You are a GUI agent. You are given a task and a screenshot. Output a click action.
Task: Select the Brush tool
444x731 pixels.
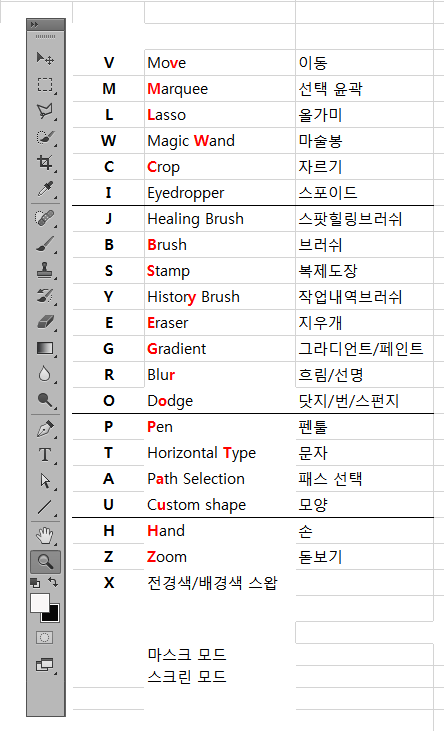(45, 244)
